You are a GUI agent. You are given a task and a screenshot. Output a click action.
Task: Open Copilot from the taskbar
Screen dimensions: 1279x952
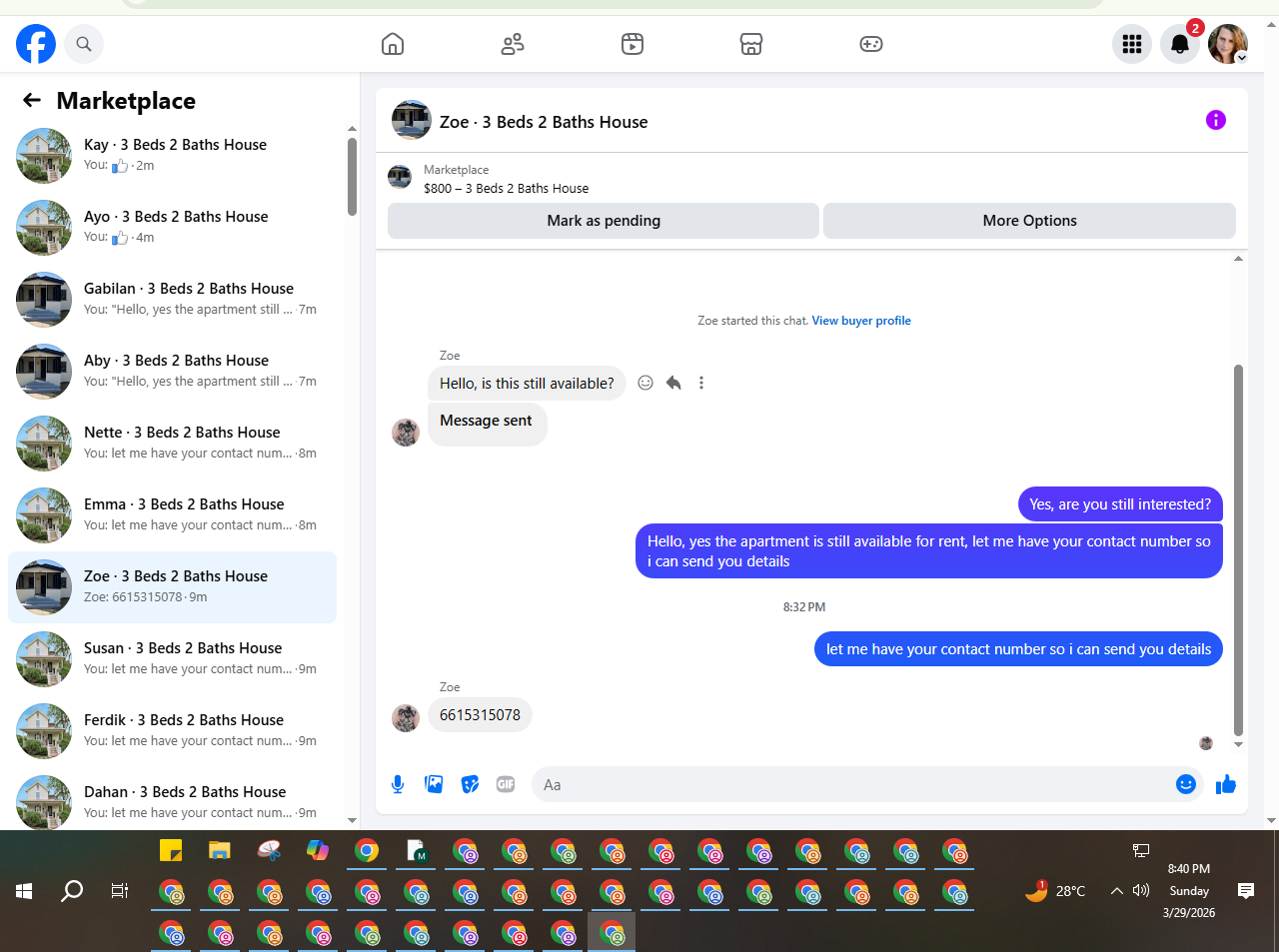click(318, 850)
